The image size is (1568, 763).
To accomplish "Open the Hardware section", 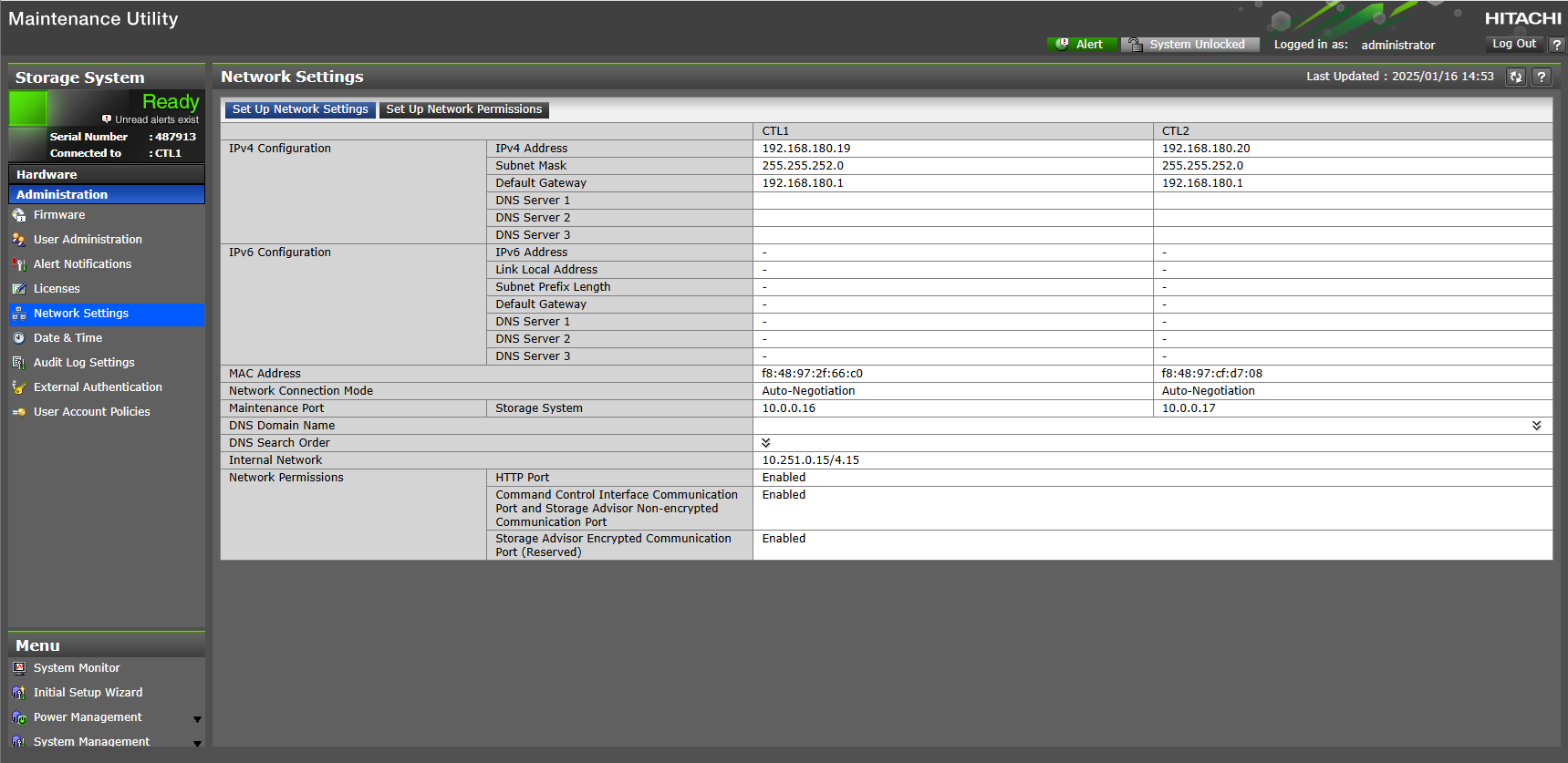I will 107,174.
